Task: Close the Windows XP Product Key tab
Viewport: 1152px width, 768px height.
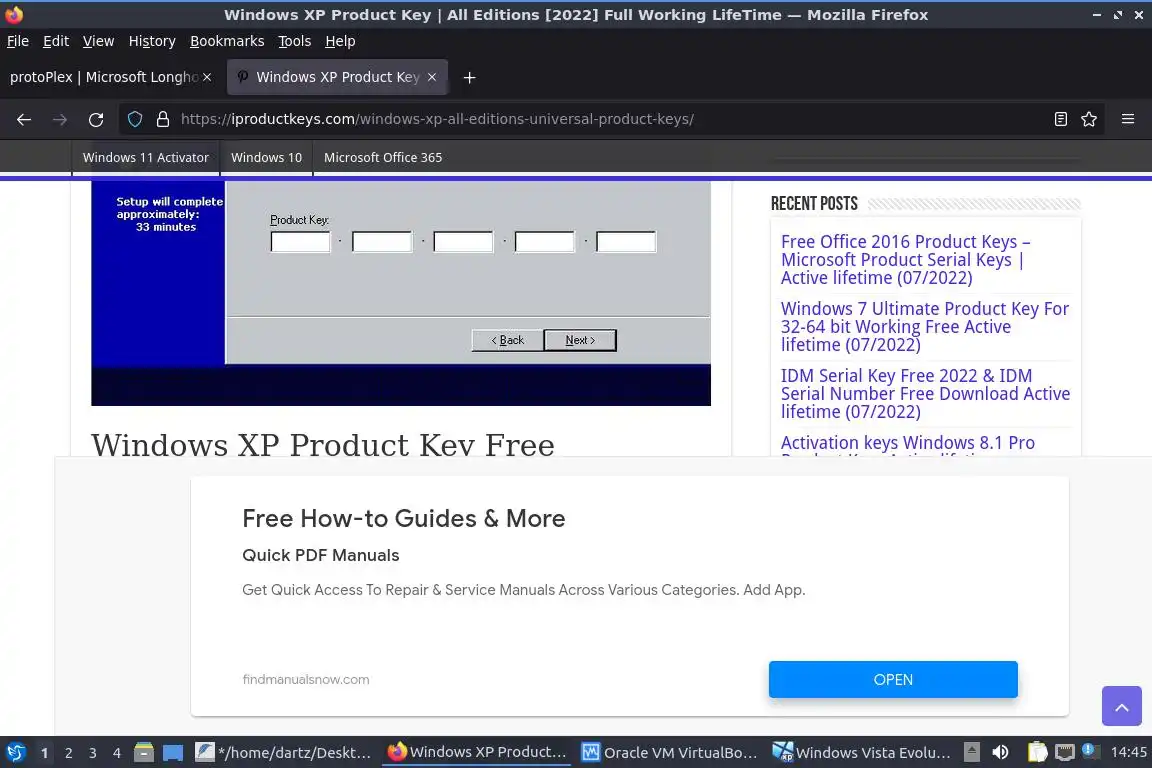Action: (432, 77)
